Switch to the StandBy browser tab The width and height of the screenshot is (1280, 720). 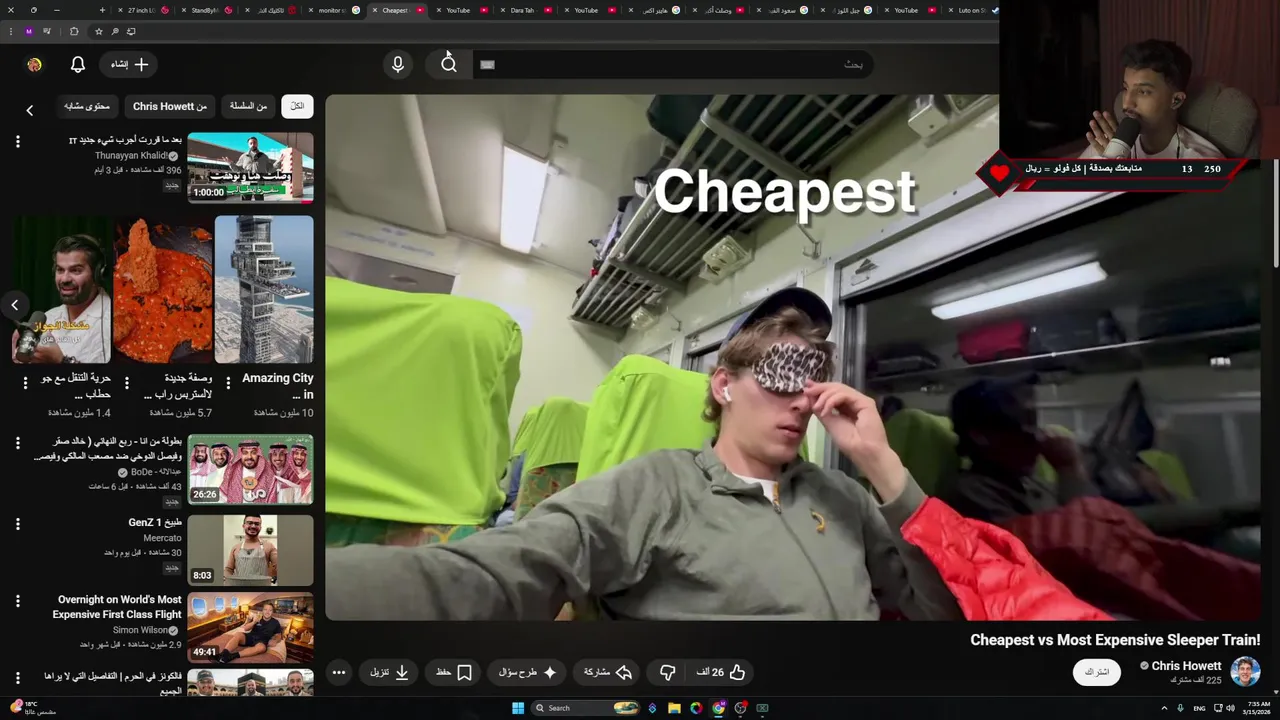pyautogui.click(x=204, y=10)
